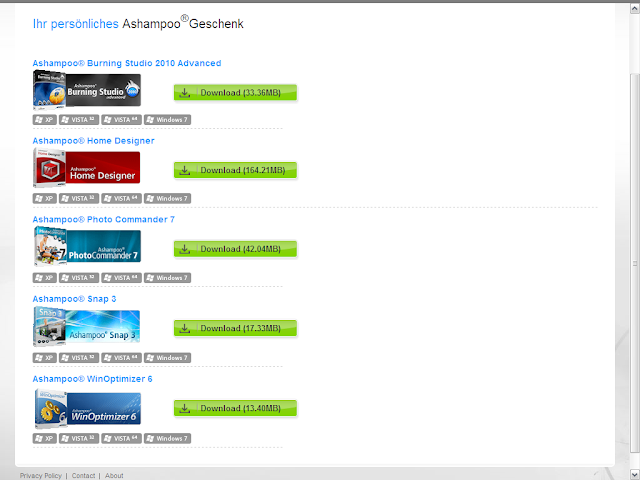Screen dimensions: 640x480
Task: Click the 'Ihr persönliches Ashampoo Geschenk' heading
Action: click(x=138, y=23)
